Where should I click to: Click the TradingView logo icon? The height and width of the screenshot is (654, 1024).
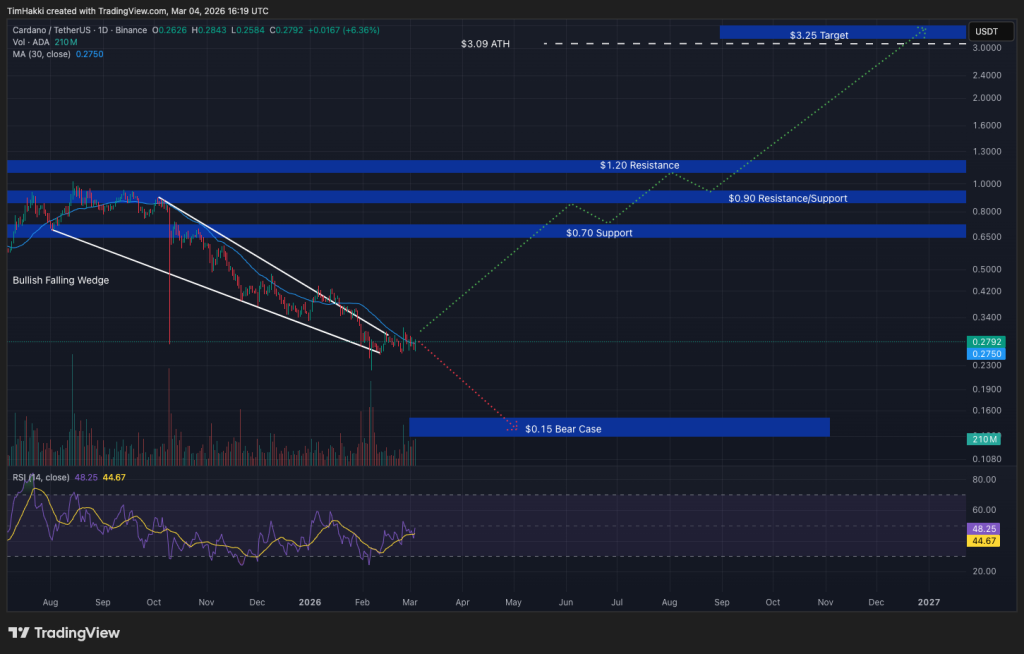(x=18, y=633)
